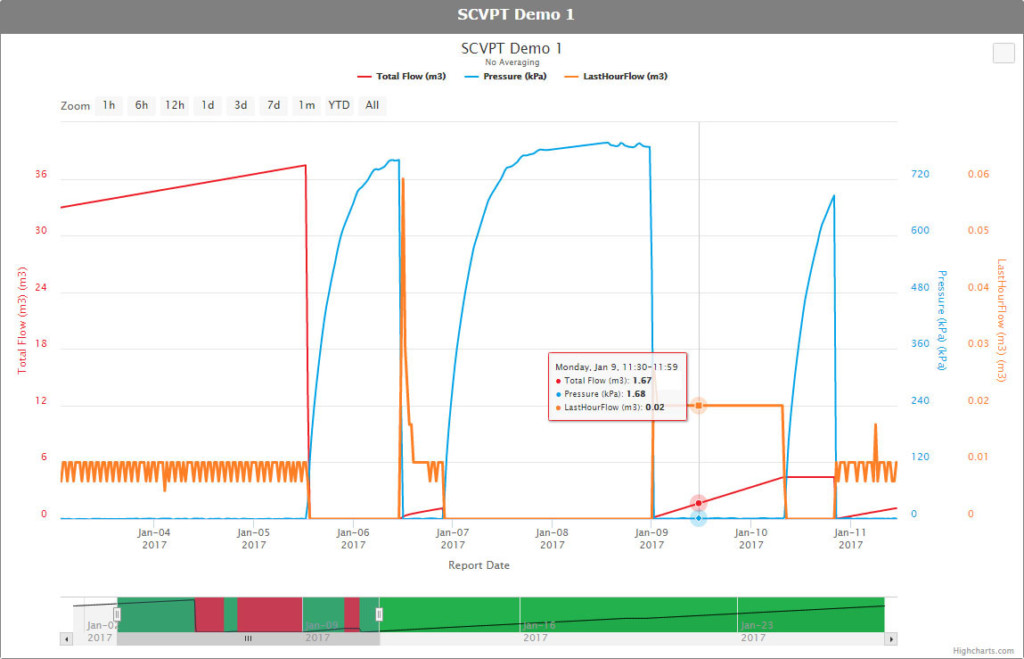The height and width of the screenshot is (659, 1024).
Task: Set zoom range to 1d
Action: pos(208,105)
